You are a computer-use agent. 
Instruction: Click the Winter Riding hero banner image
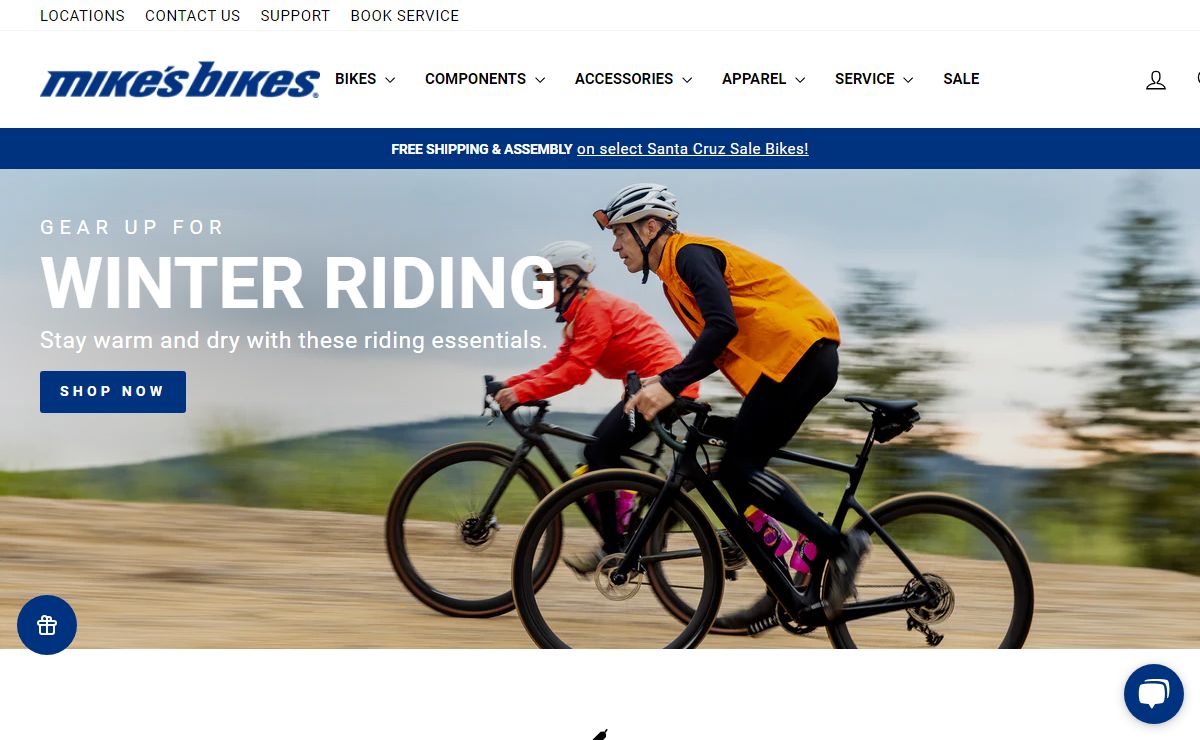point(600,409)
